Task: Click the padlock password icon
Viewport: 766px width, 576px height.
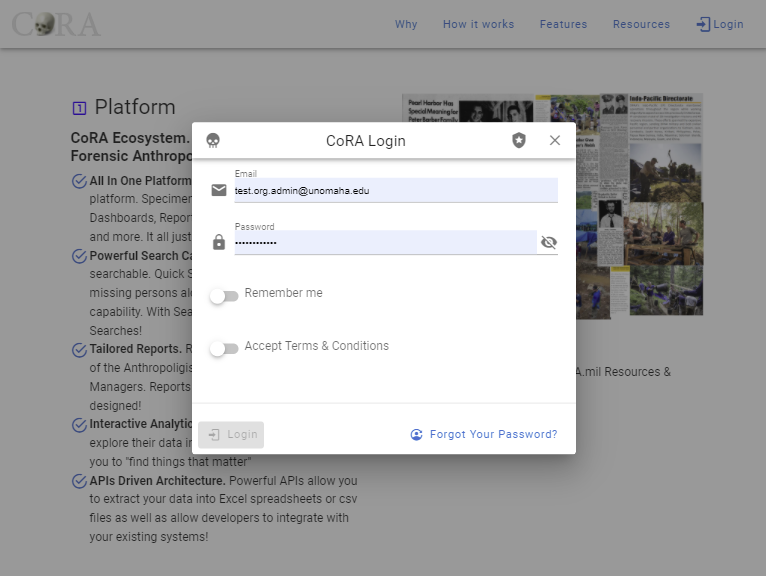Action: (219, 242)
